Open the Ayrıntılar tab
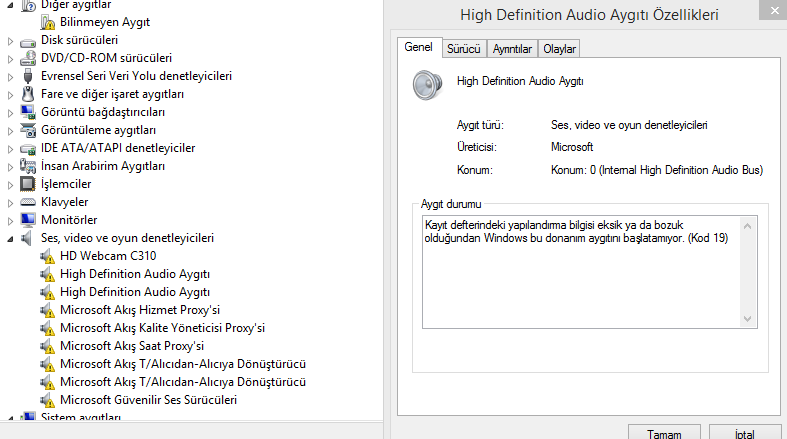Screen dimensions: 787x439 click(x=512, y=49)
